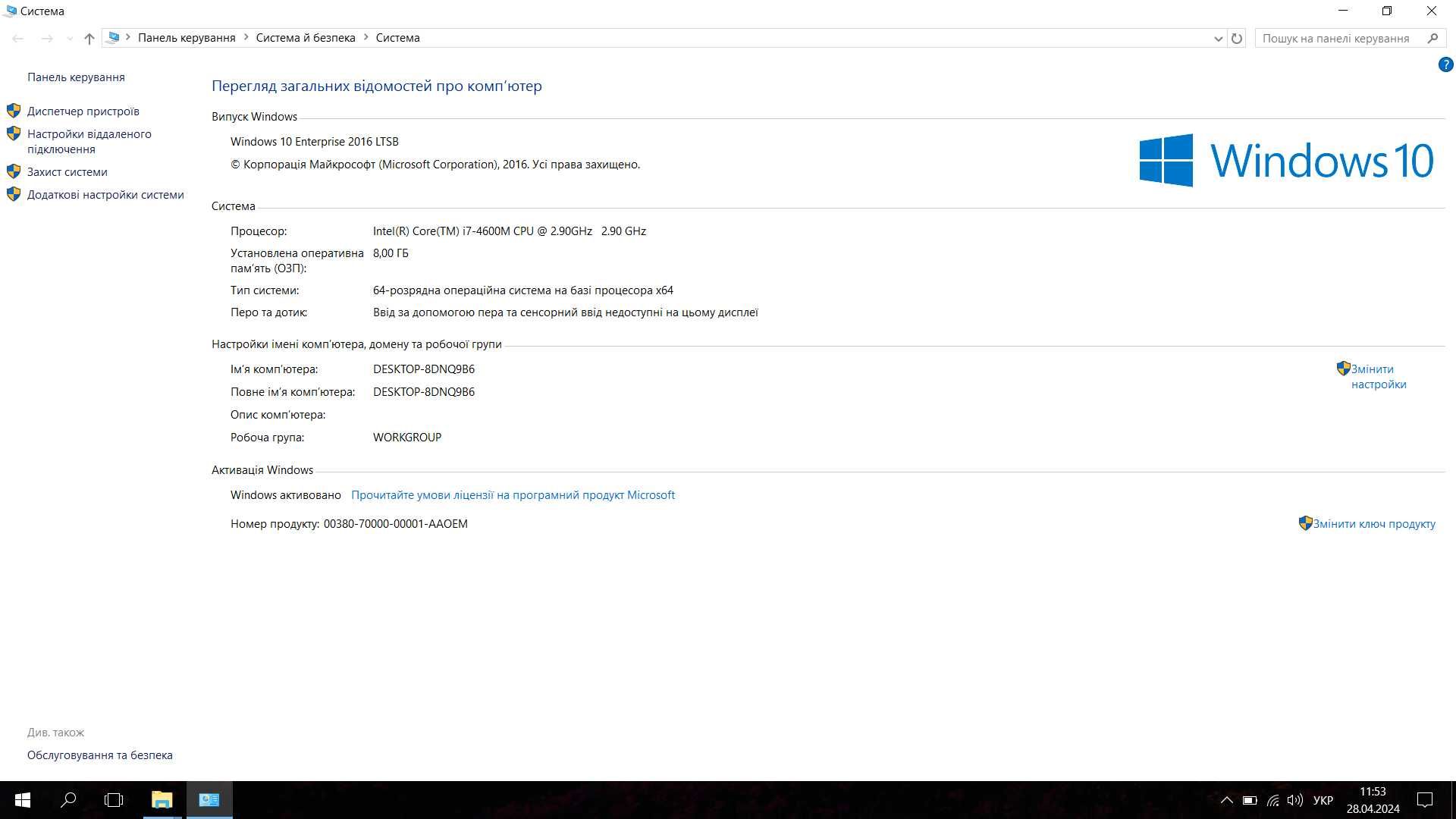Click Змінити ключ продукту link
The height and width of the screenshot is (819, 1456).
click(1374, 524)
